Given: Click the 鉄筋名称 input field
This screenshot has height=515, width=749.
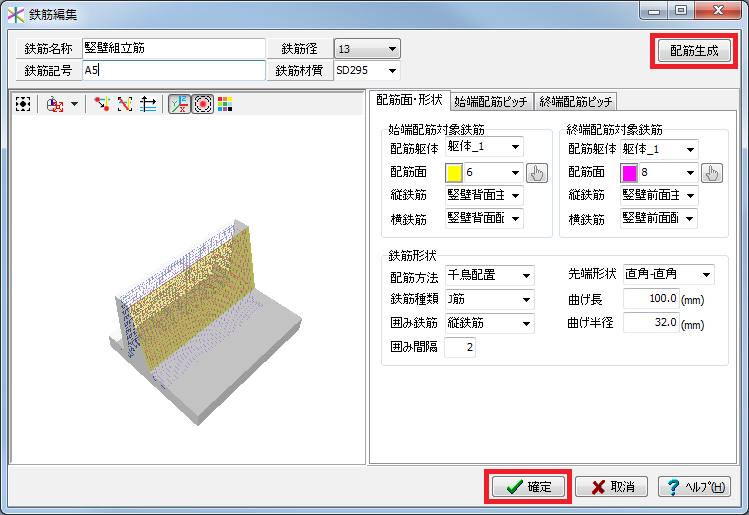Looking at the screenshot, I should pyautogui.click(x=173, y=48).
